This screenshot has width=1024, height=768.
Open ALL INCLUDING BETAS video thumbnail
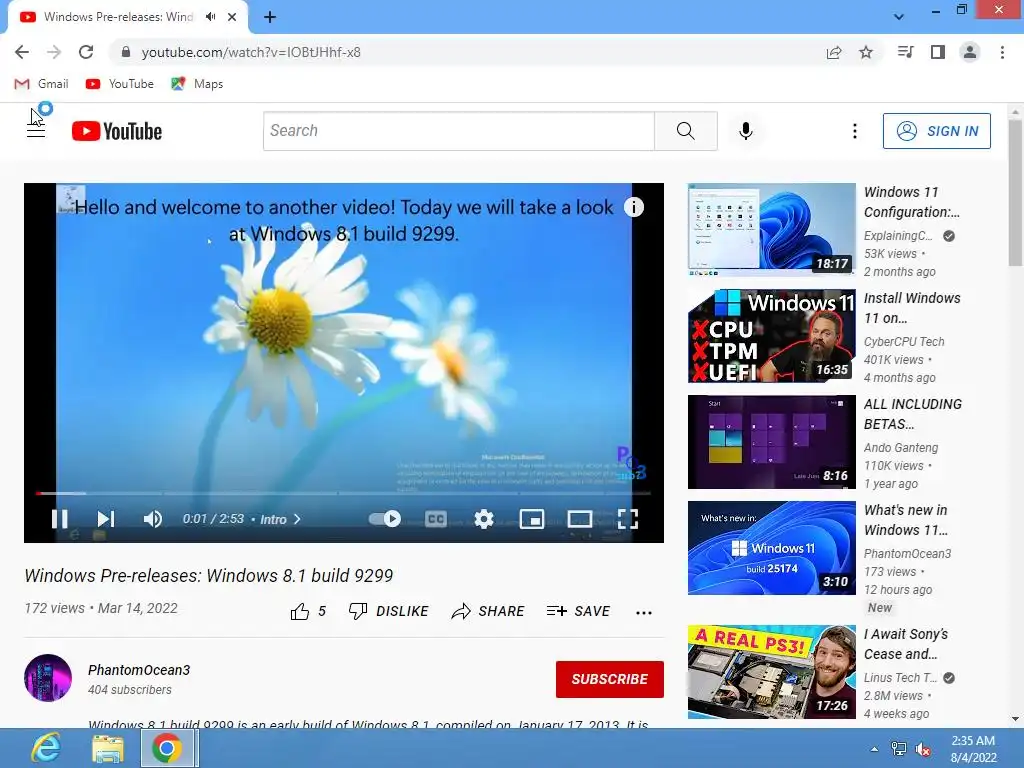point(771,441)
